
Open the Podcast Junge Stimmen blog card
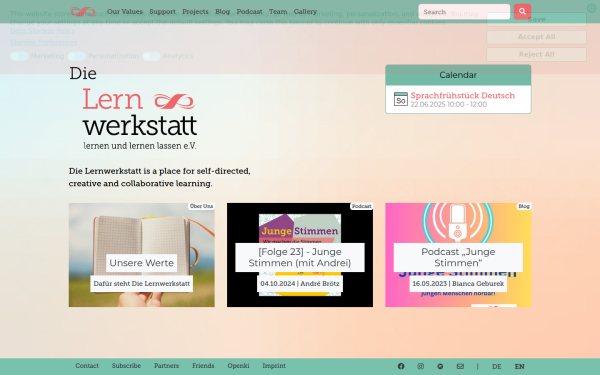tap(458, 255)
